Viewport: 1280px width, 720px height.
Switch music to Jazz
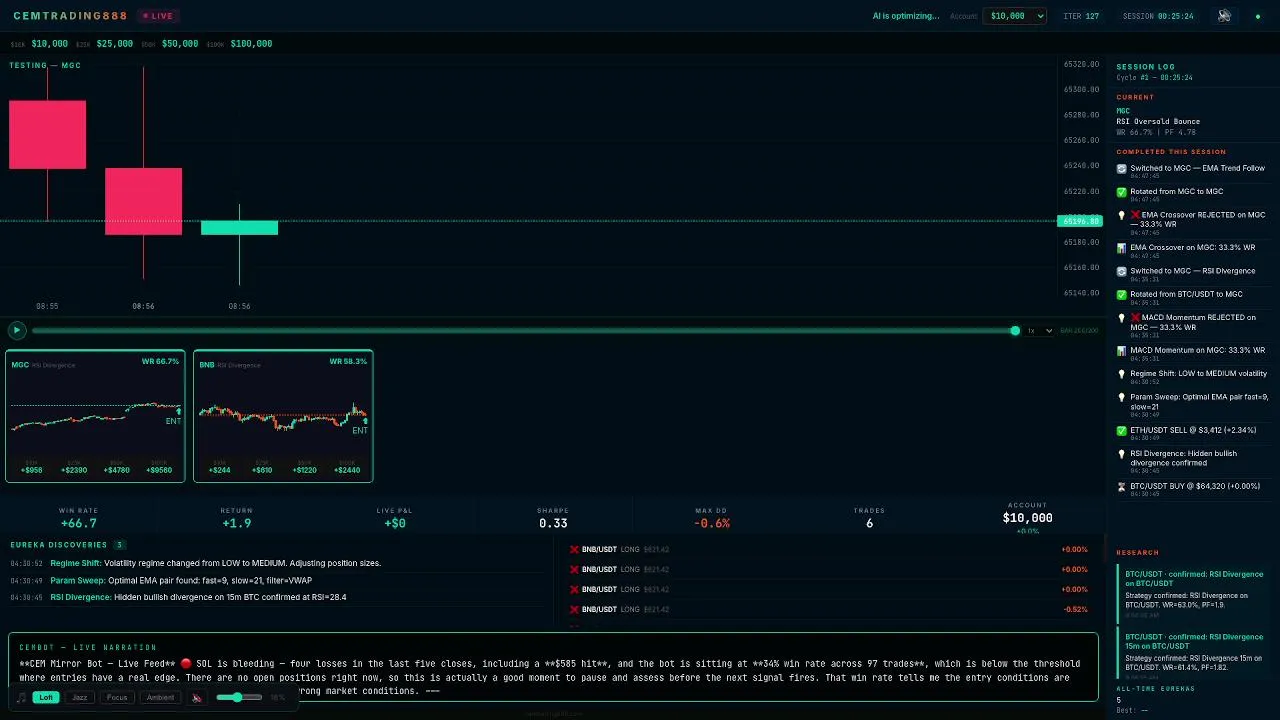tap(80, 697)
